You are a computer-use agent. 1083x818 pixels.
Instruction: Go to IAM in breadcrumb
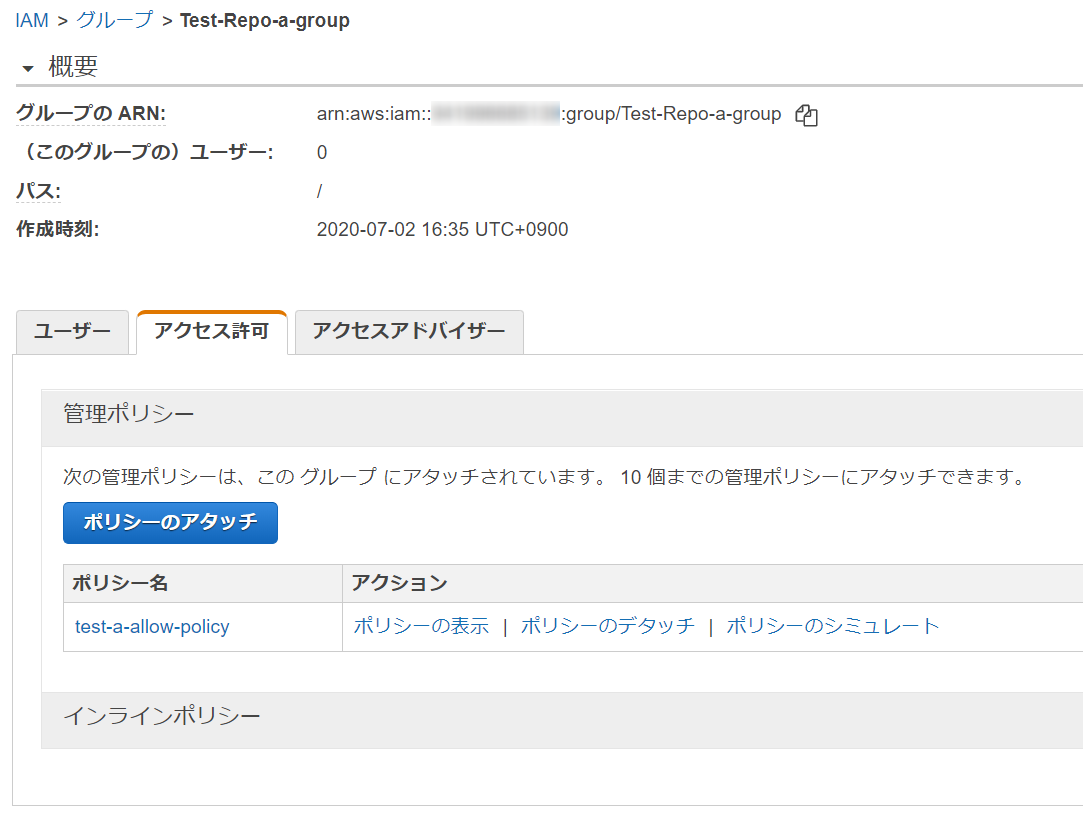[32, 20]
